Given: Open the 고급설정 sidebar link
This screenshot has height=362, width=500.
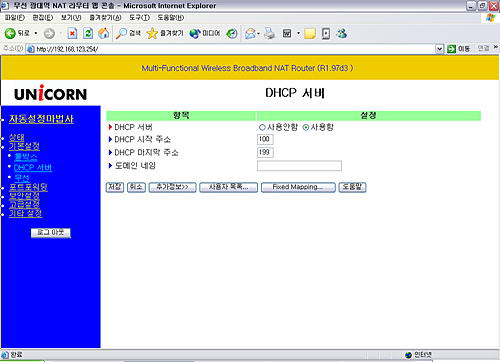Looking at the screenshot, I should tap(24, 204).
